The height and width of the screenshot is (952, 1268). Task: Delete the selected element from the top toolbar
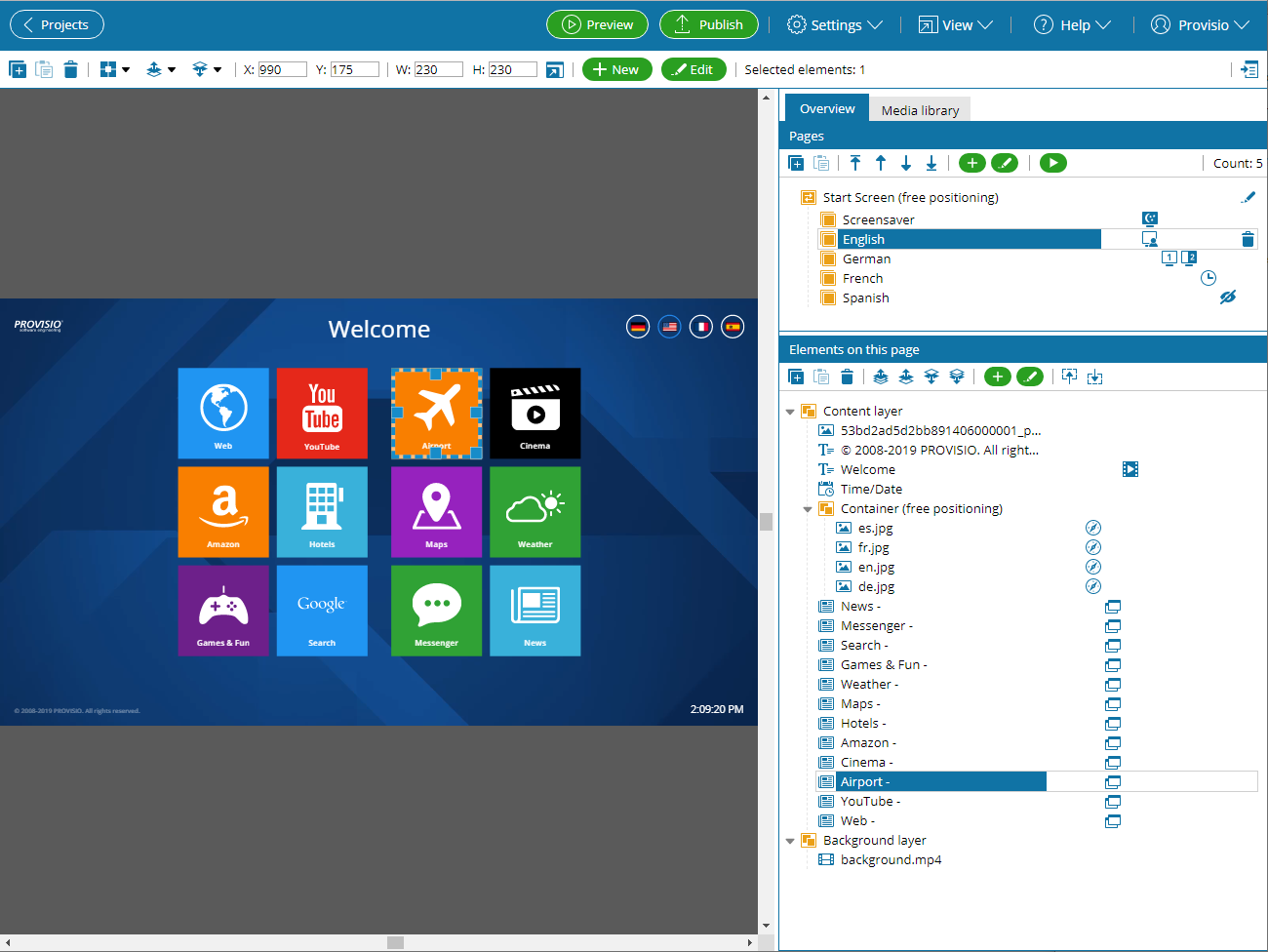(x=70, y=69)
